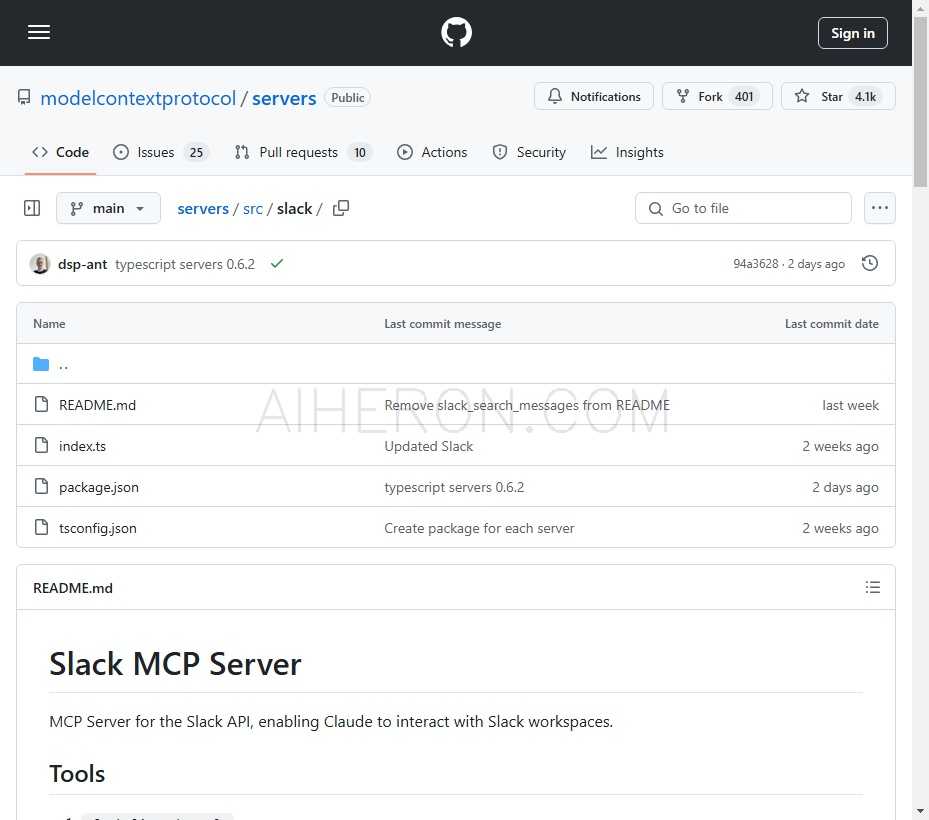Star the repository

click(838, 96)
